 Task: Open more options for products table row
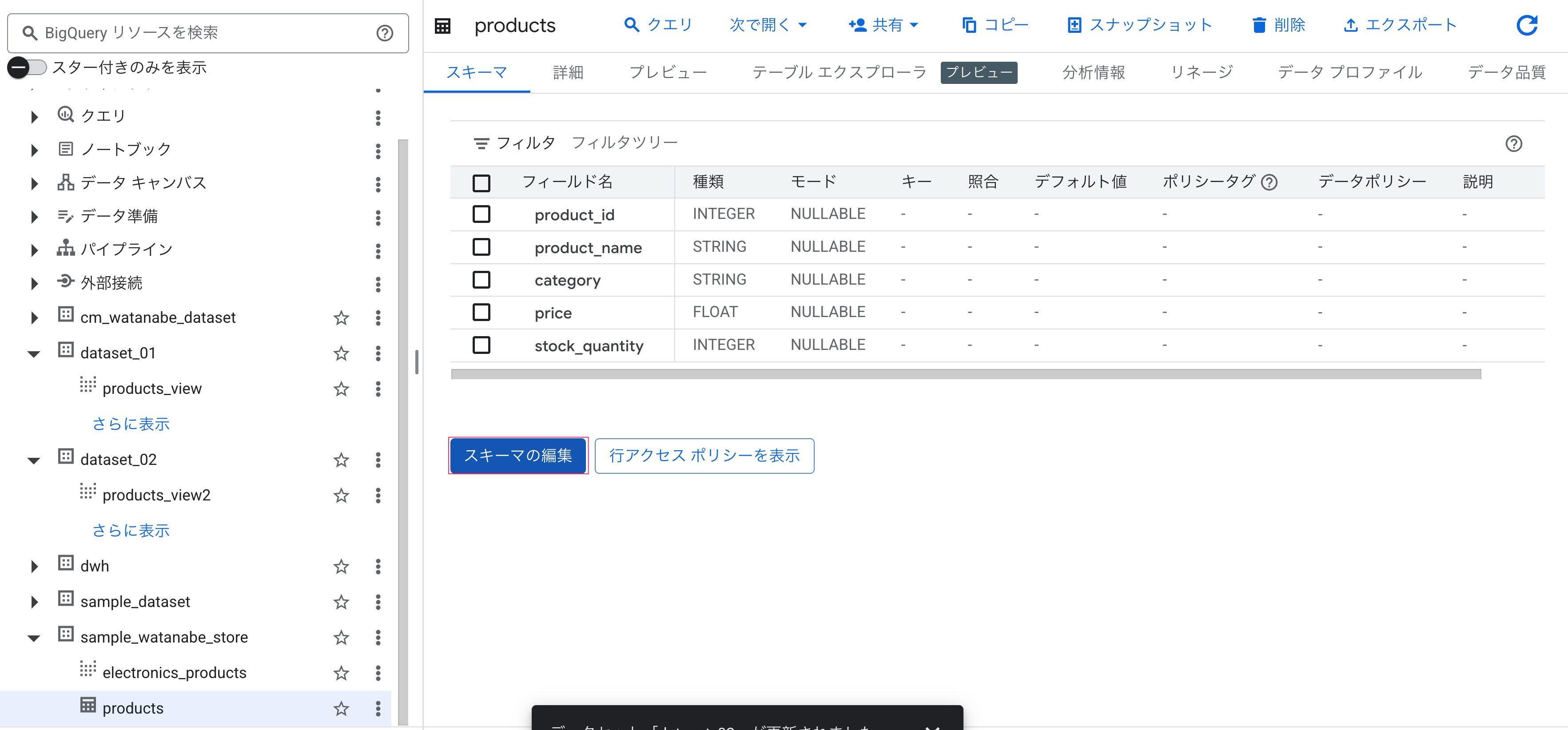coord(378,708)
